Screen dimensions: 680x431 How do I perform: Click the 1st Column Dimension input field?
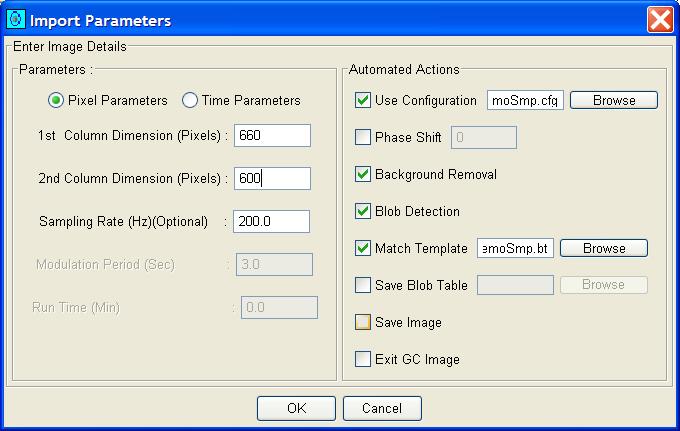pos(272,136)
